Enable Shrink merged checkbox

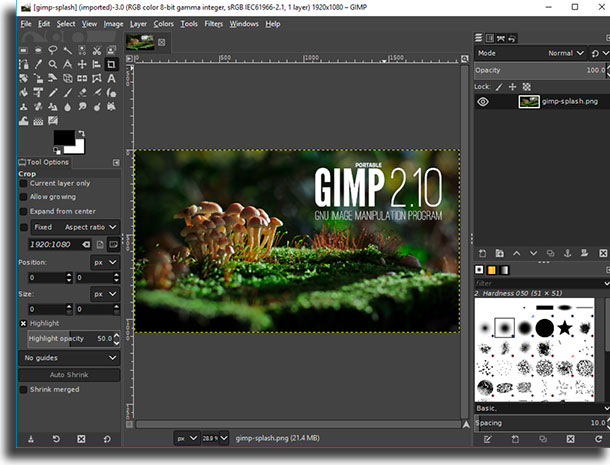pyautogui.click(x=23, y=390)
